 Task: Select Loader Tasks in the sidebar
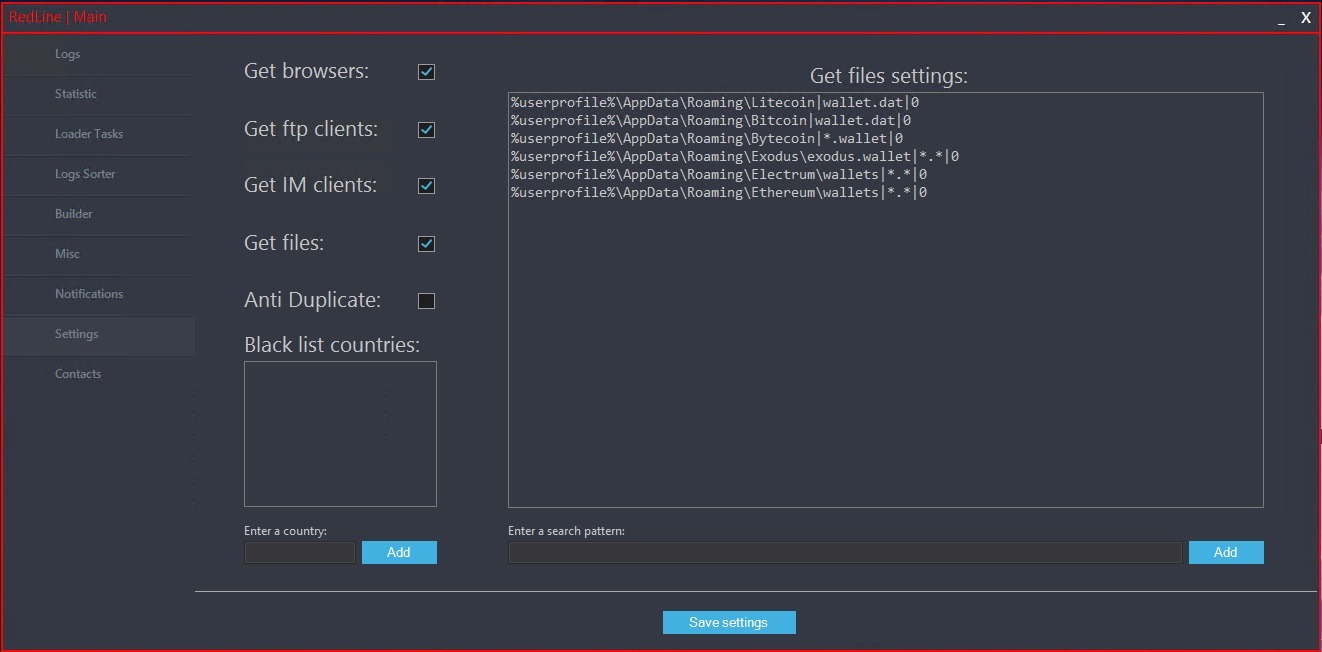[99, 134]
